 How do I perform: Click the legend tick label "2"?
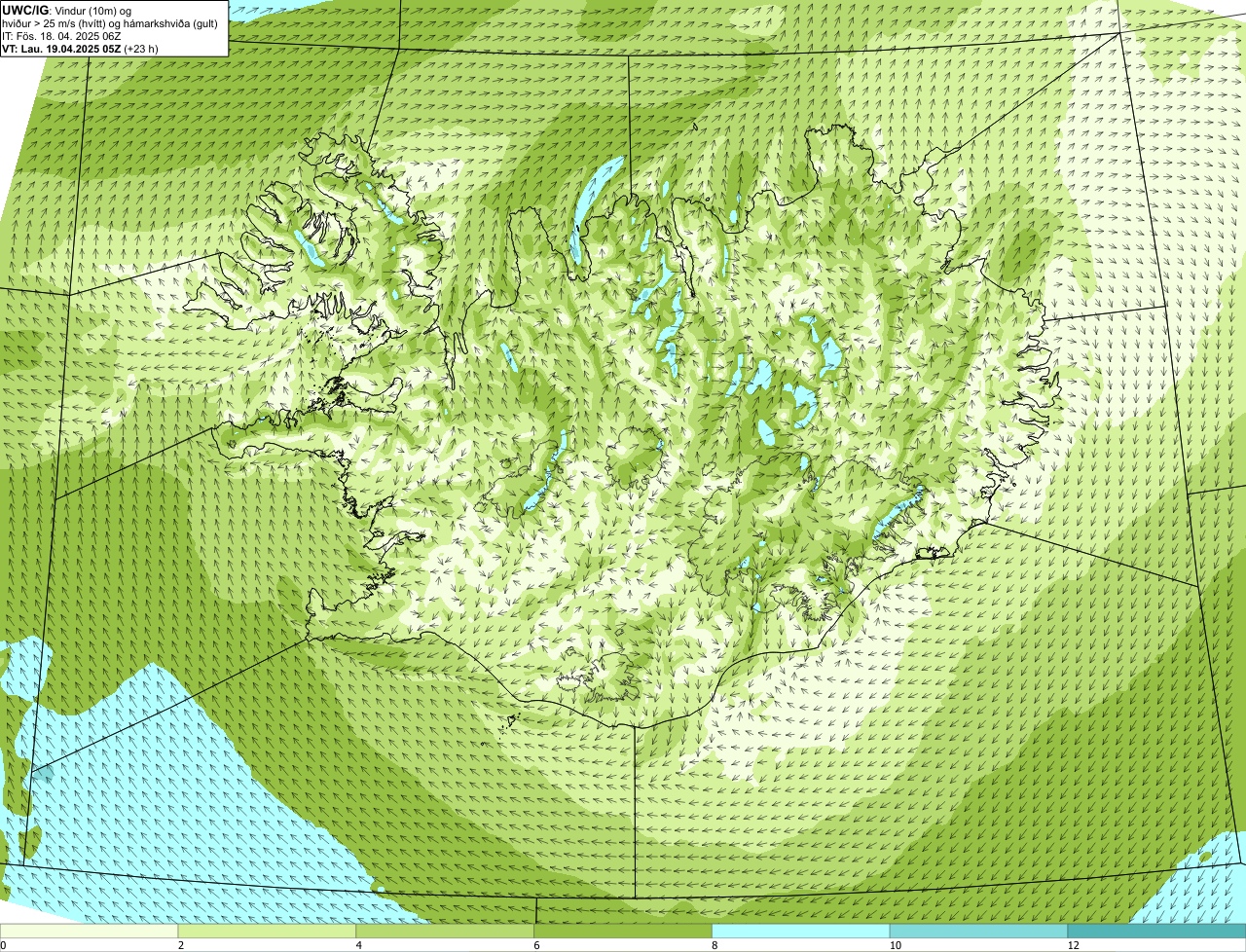181,945
